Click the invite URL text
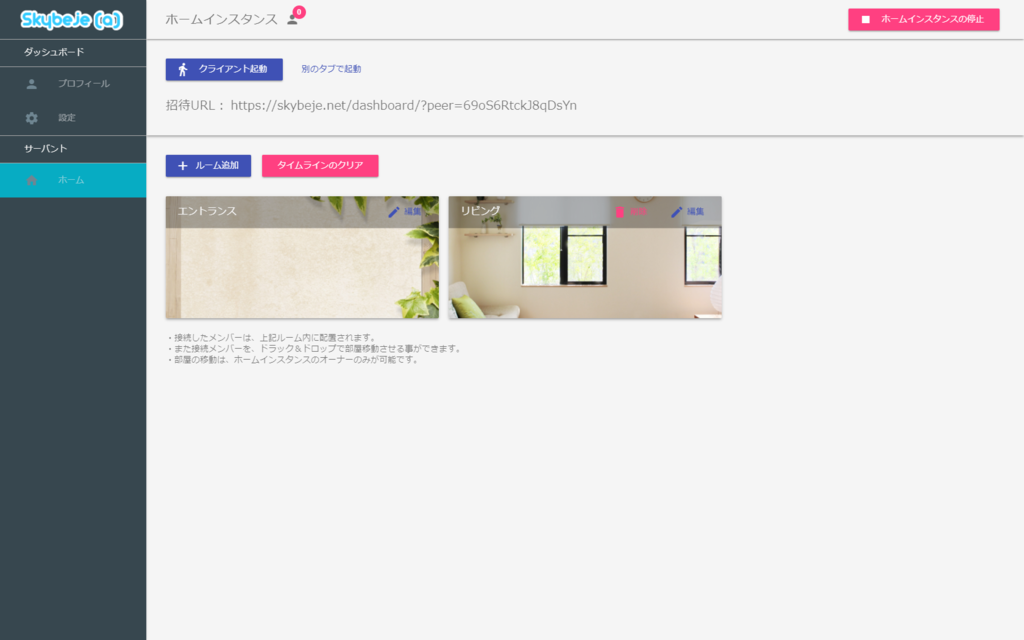Image resolution: width=1024 pixels, height=640 pixels. pos(404,106)
